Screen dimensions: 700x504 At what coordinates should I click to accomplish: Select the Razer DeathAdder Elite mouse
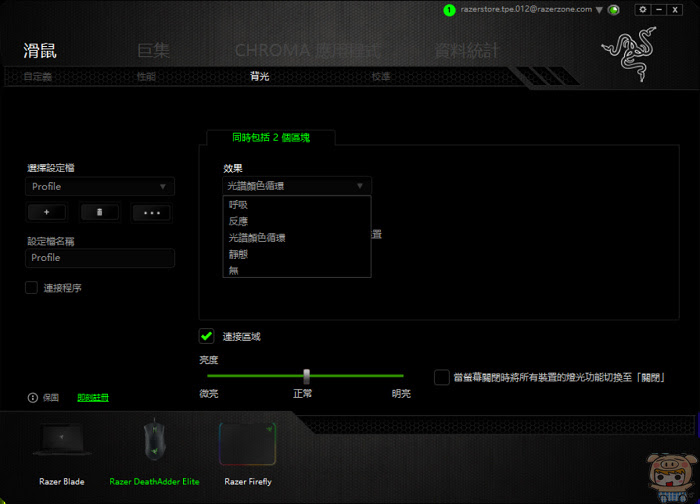click(x=154, y=453)
